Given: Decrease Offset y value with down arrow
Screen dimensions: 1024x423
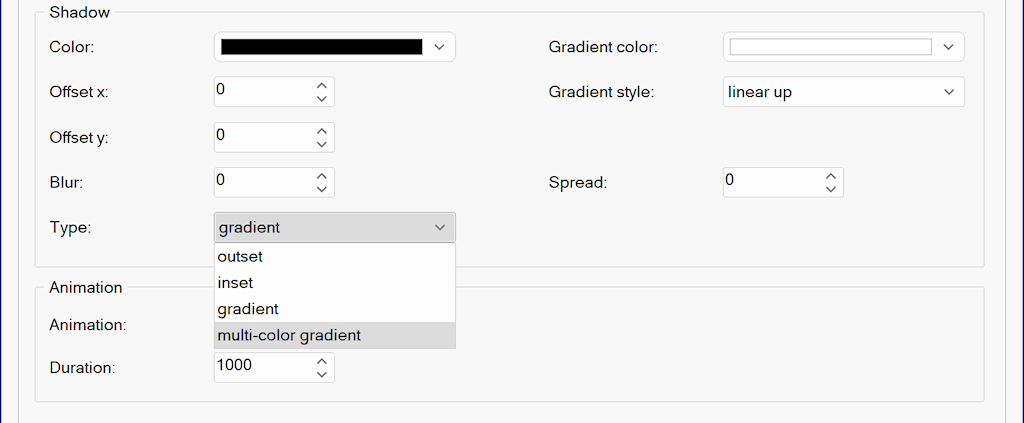Looking at the screenshot, I should [321, 144].
